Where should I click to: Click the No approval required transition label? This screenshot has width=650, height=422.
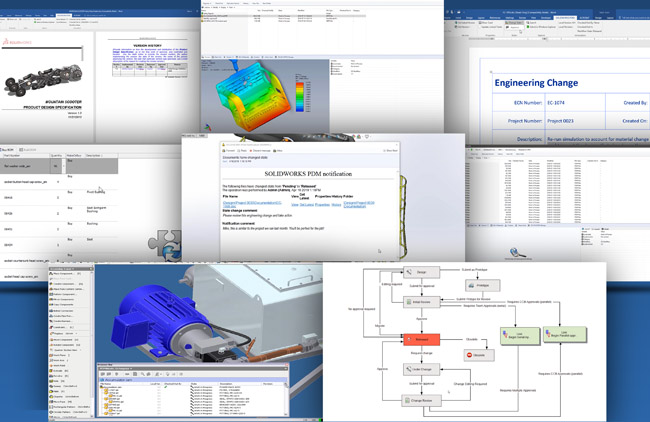pyautogui.click(x=361, y=309)
